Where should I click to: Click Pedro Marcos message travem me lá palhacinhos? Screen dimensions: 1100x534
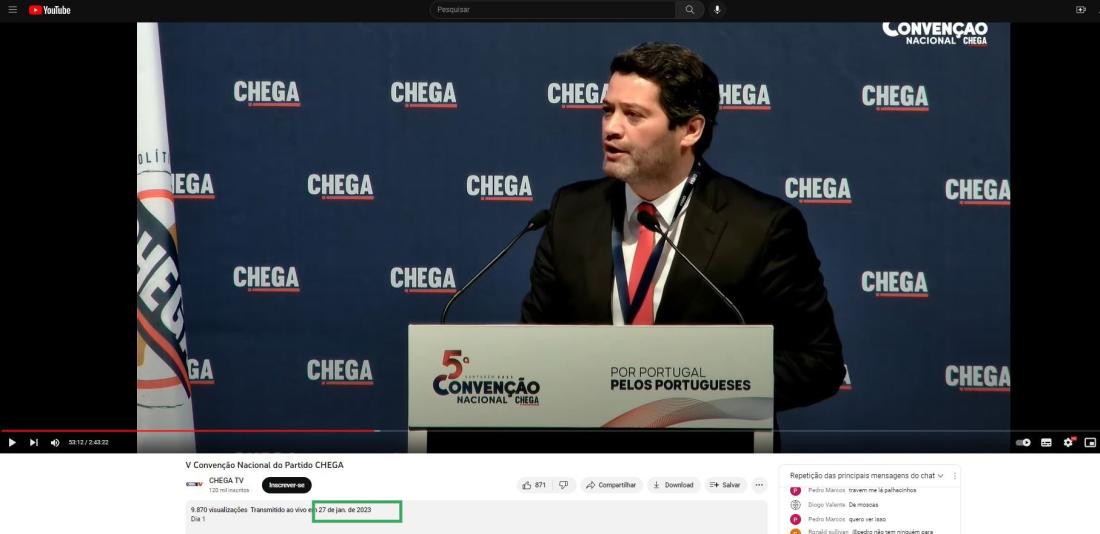click(882, 490)
